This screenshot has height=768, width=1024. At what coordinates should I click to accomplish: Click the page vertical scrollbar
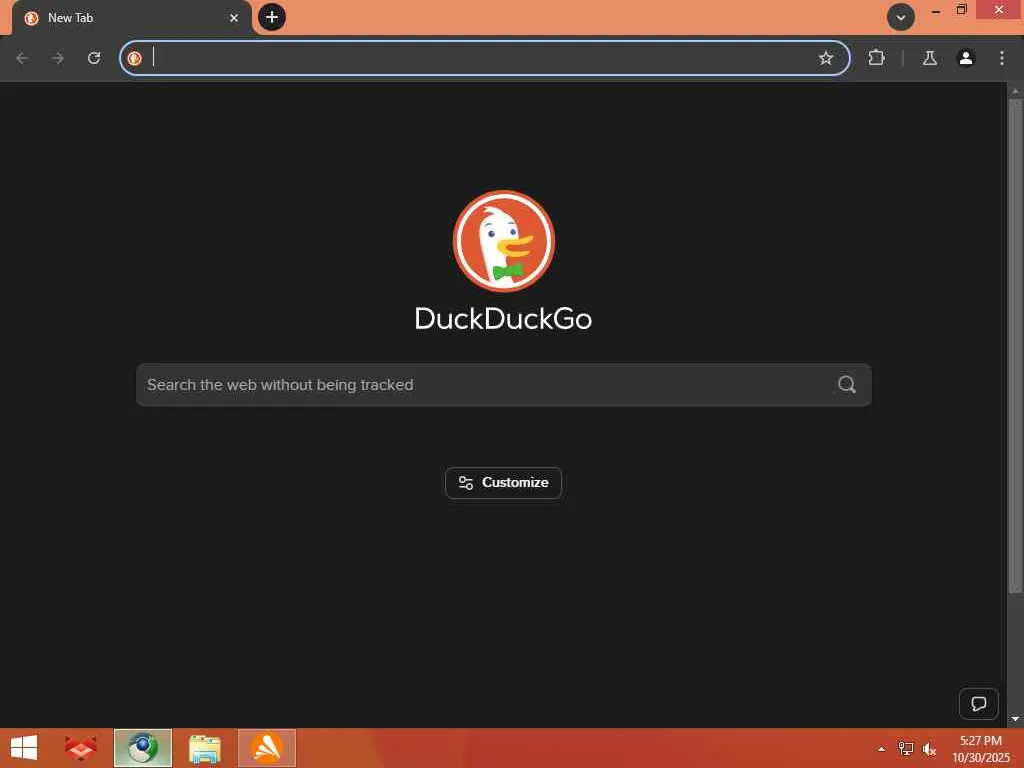pyautogui.click(x=1015, y=346)
